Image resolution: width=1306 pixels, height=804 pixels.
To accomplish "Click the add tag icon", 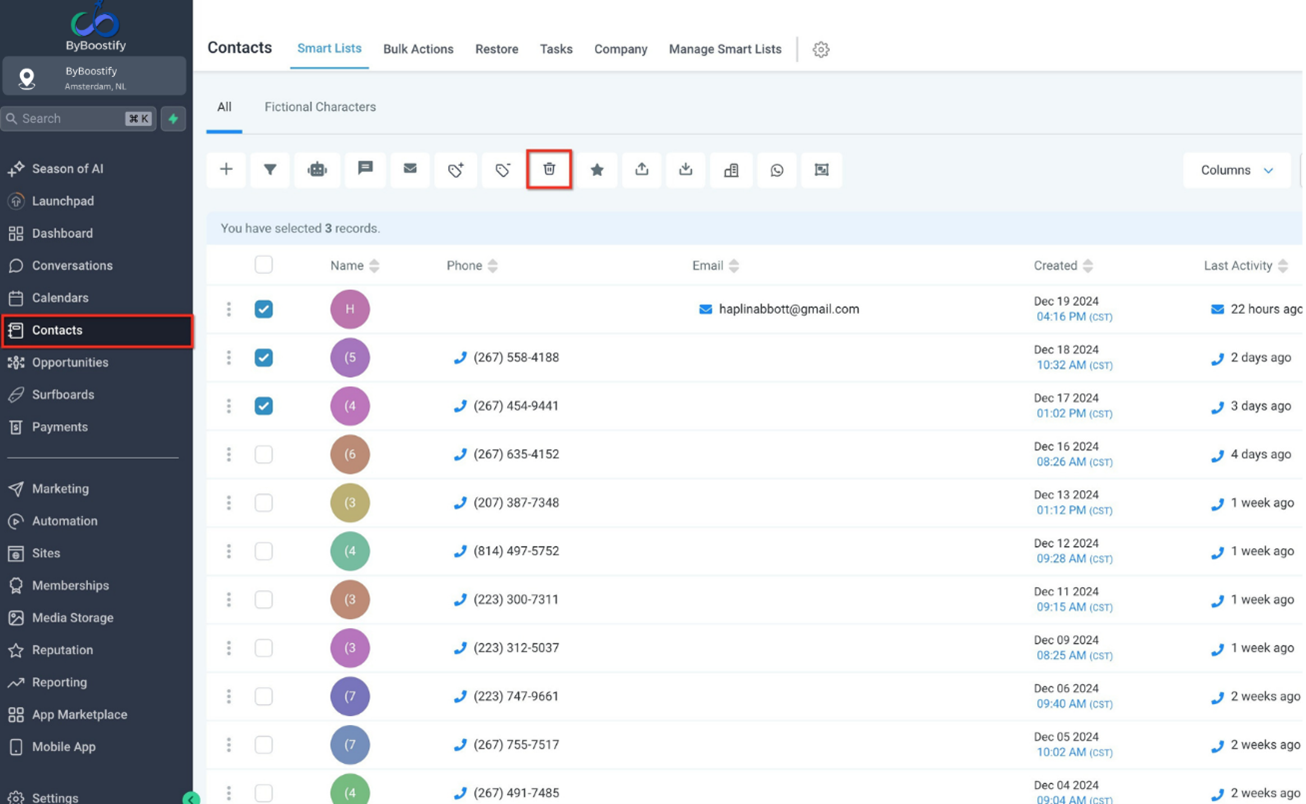I will tap(455, 170).
